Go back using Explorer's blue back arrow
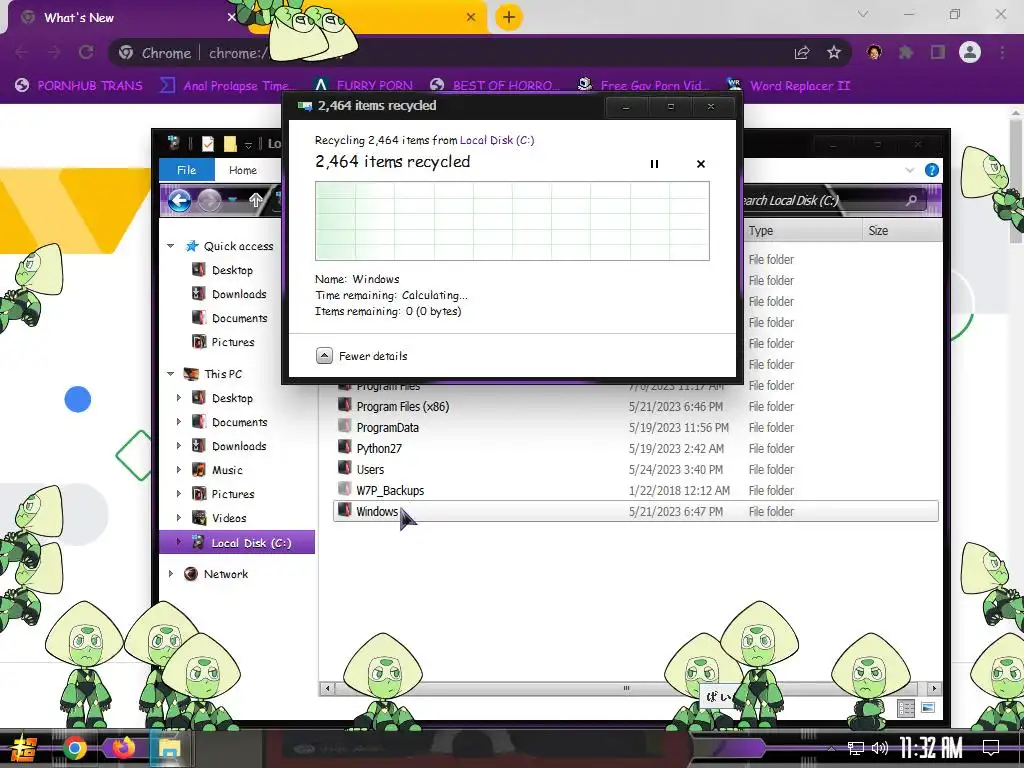Viewport: 1024px width, 768px height. pyautogui.click(x=180, y=200)
